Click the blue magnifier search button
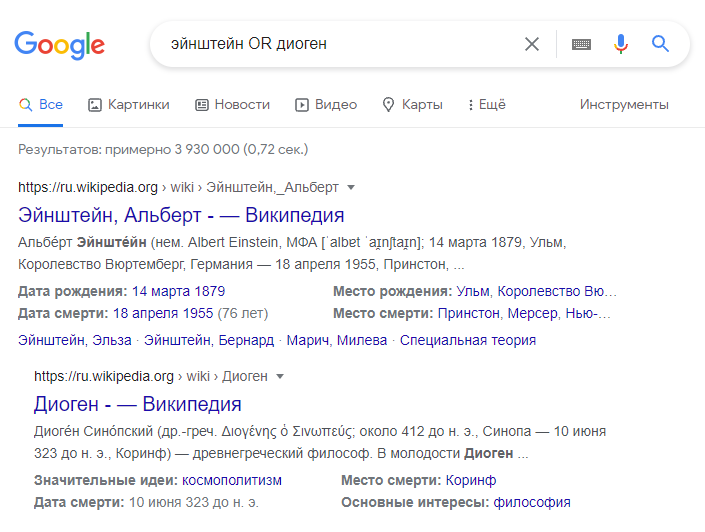 (660, 44)
